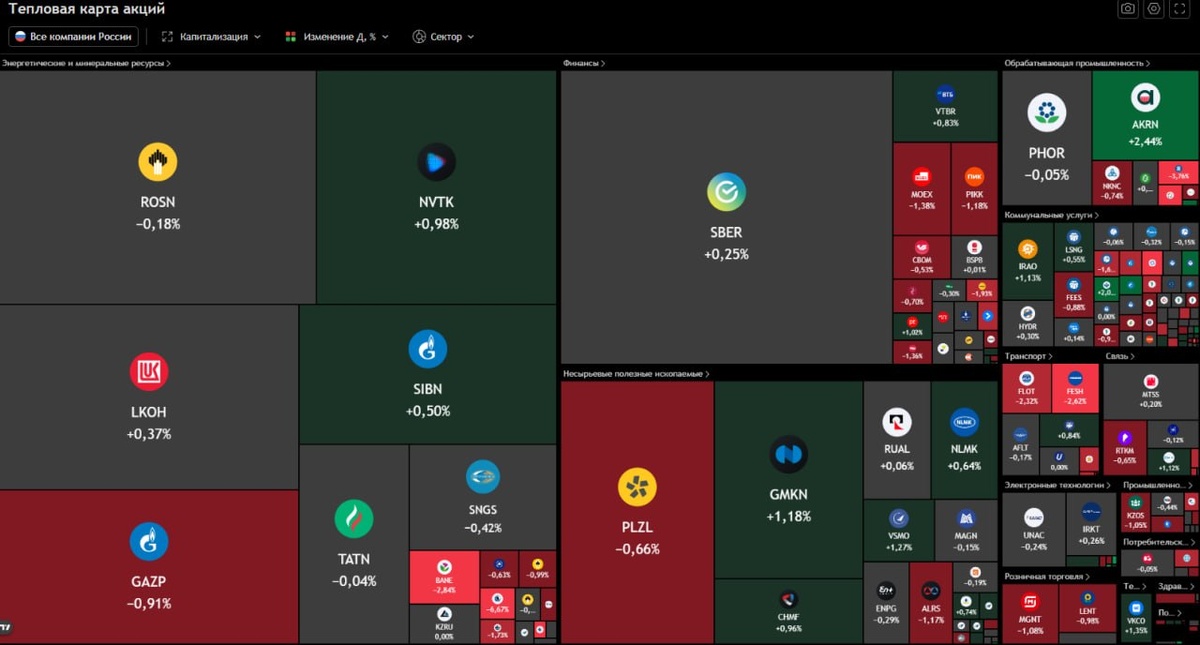Open the HYDR tile
1200x645 pixels.
tap(1027, 324)
